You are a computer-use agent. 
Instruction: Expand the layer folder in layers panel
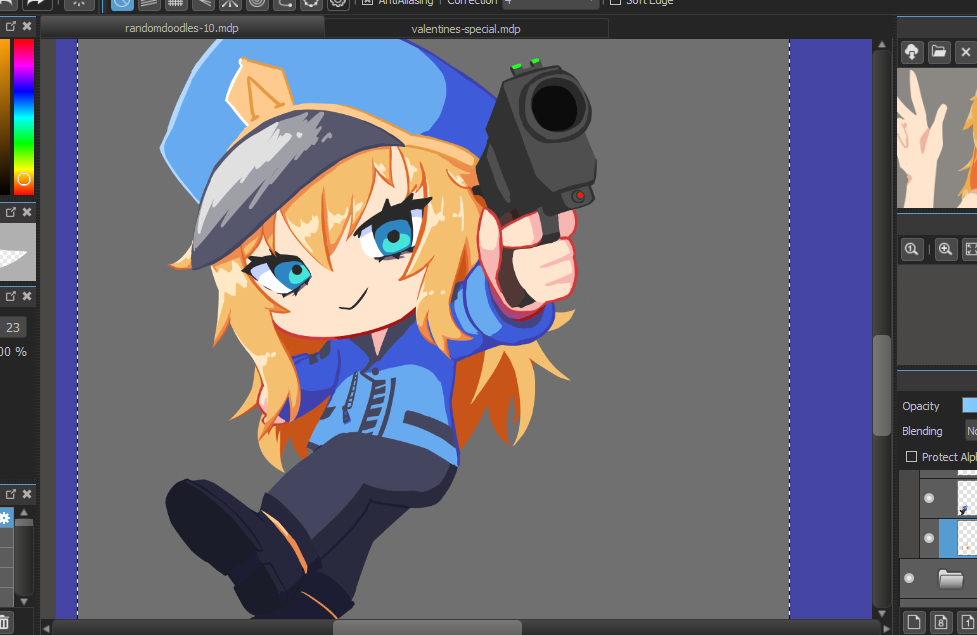[x=950, y=578]
